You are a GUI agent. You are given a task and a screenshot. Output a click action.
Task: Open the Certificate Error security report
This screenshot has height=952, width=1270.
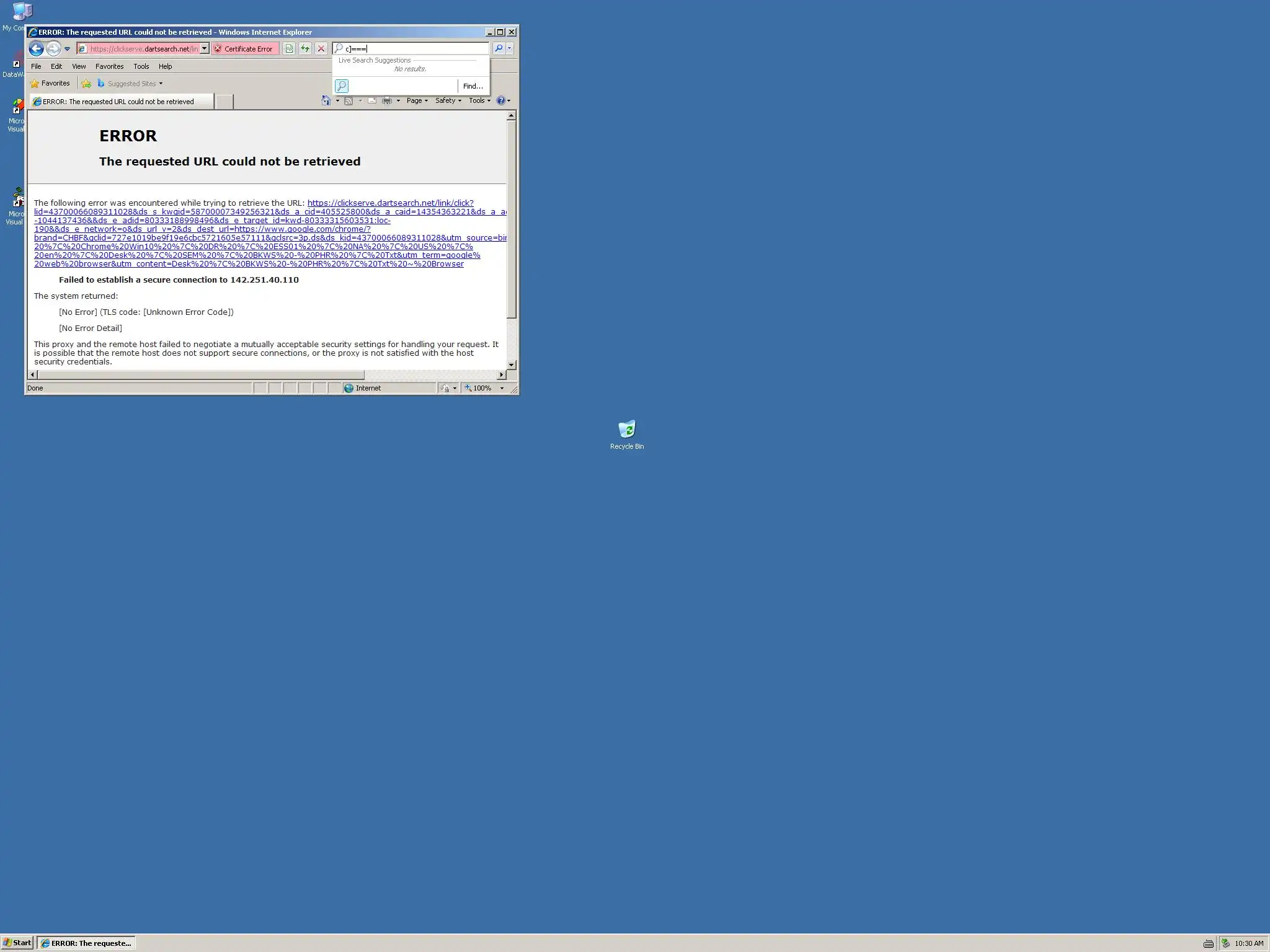tap(244, 49)
